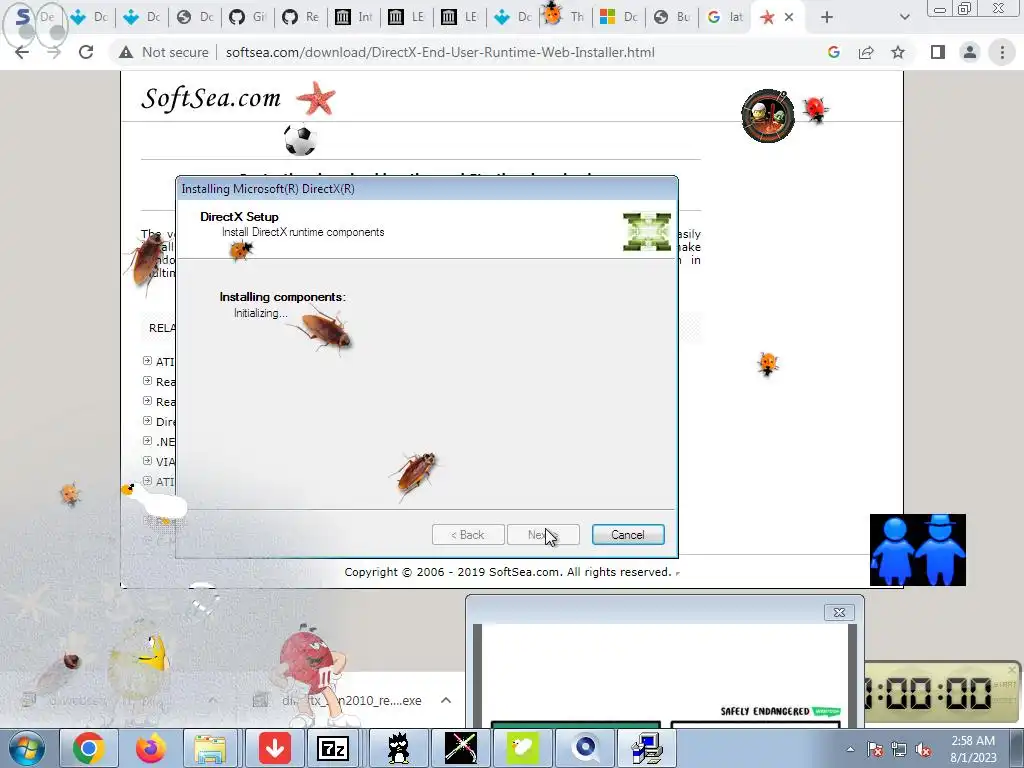Click the blue two-people desktop gadget
Screen dimensions: 1024x768
pos(918,550)
